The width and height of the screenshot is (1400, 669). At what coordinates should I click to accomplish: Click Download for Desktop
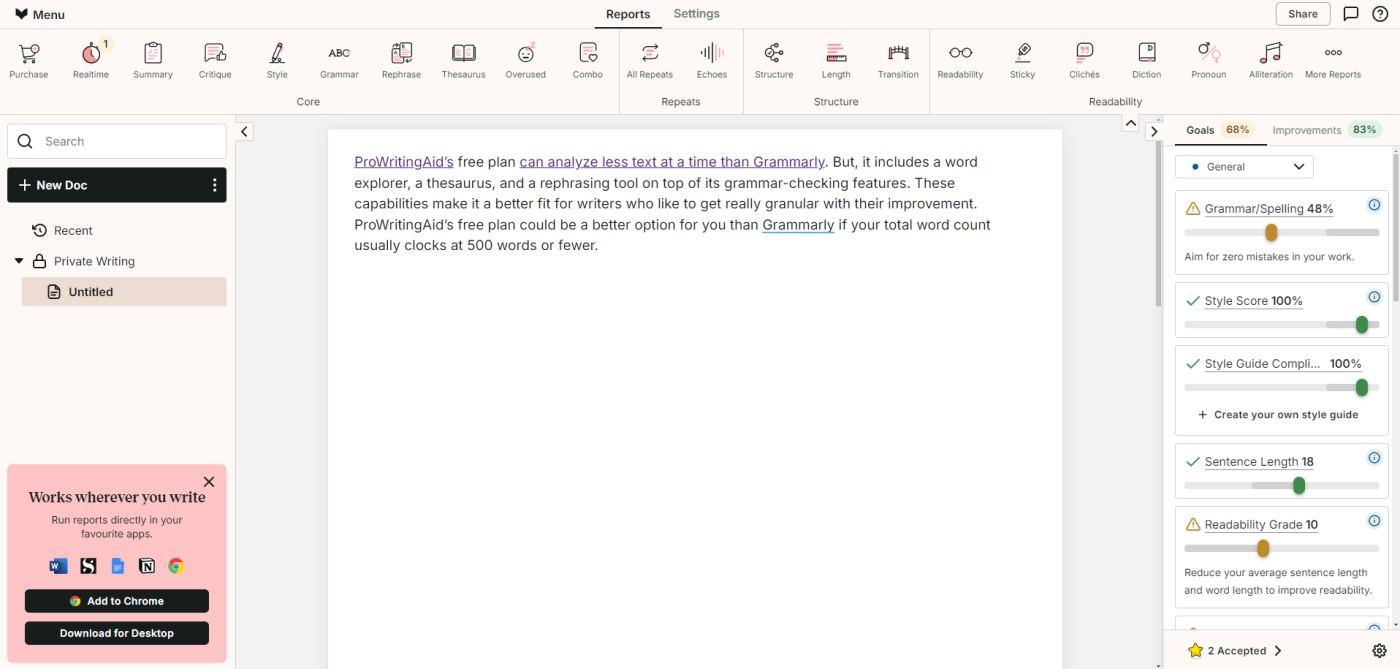pos(117,633)
